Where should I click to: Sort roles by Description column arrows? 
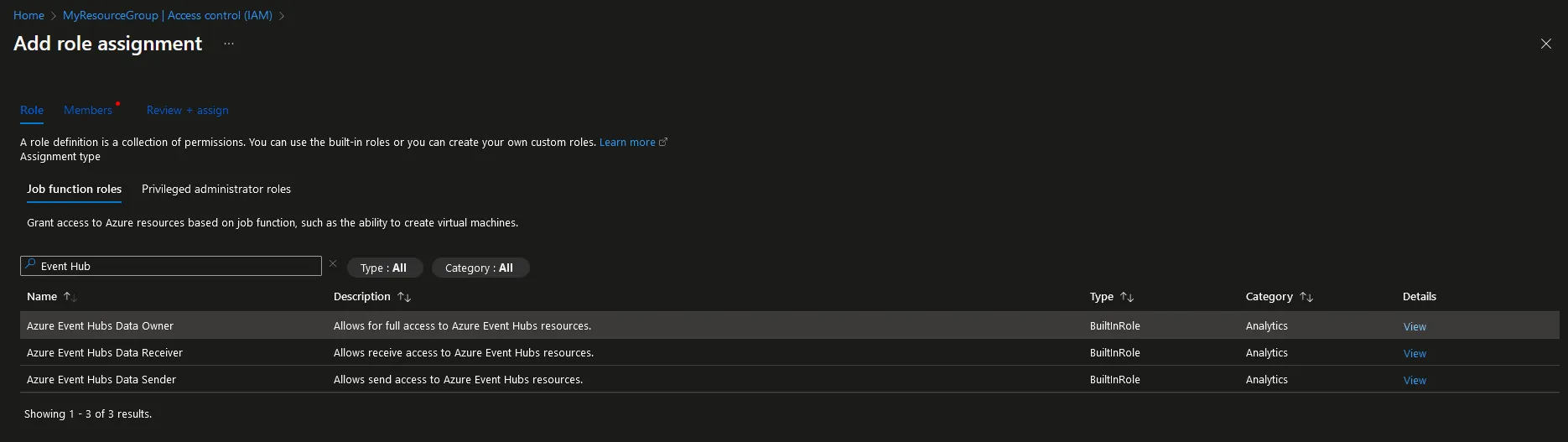coord(404,297)
